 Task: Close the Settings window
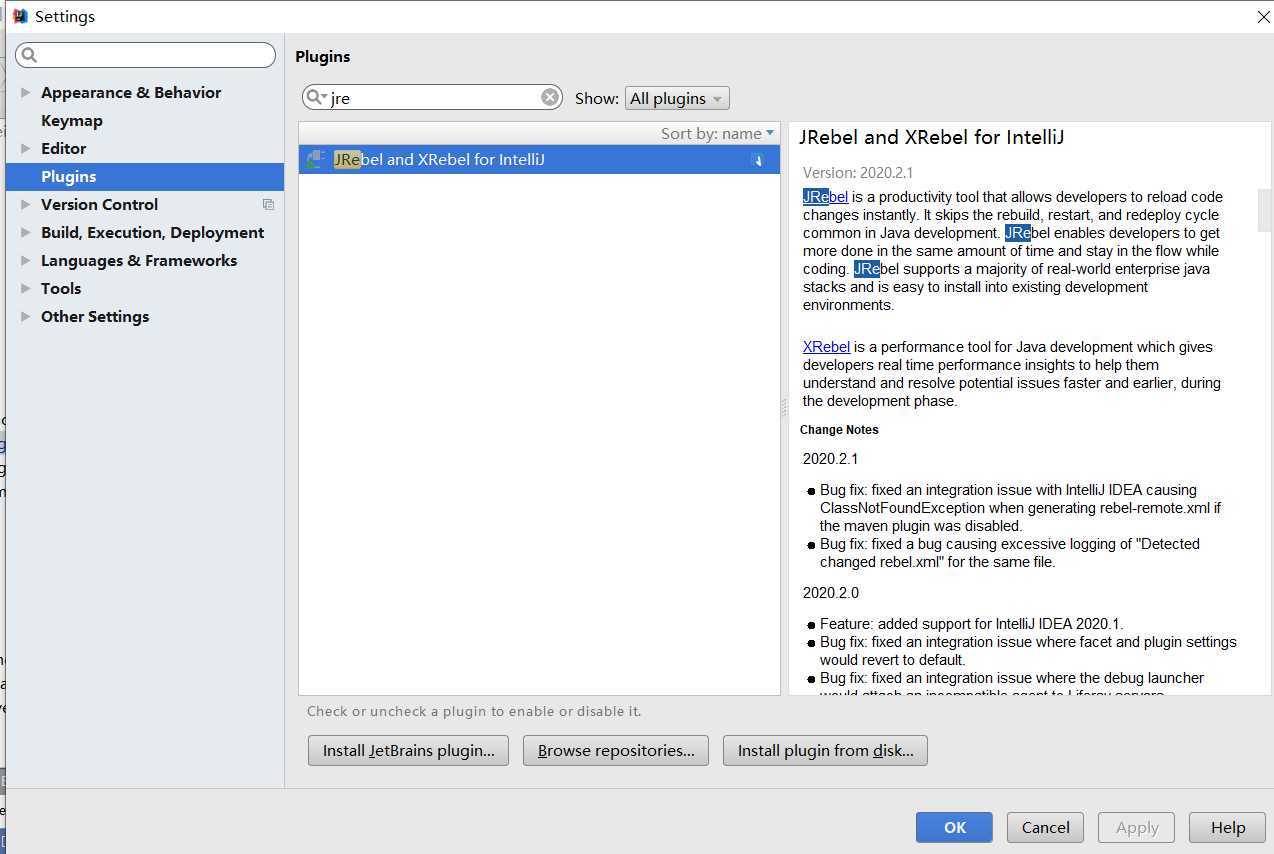point(1263,17)
